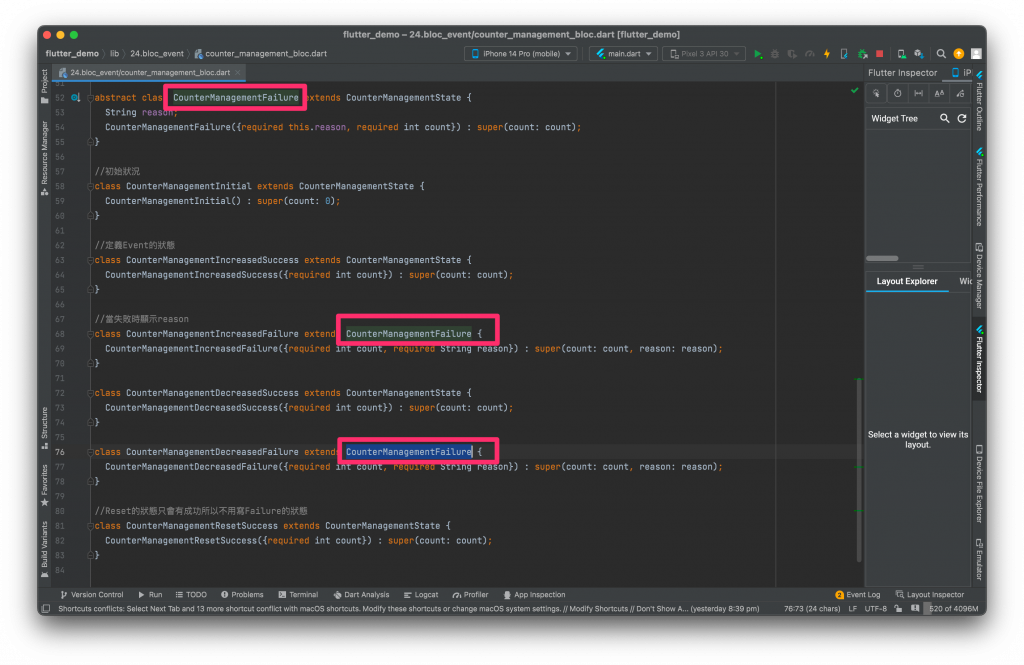Collapse CounterManagementIncreasedFailure class fold marker
The width and height of the screenshot is (1024, 665).
point(90,334)
